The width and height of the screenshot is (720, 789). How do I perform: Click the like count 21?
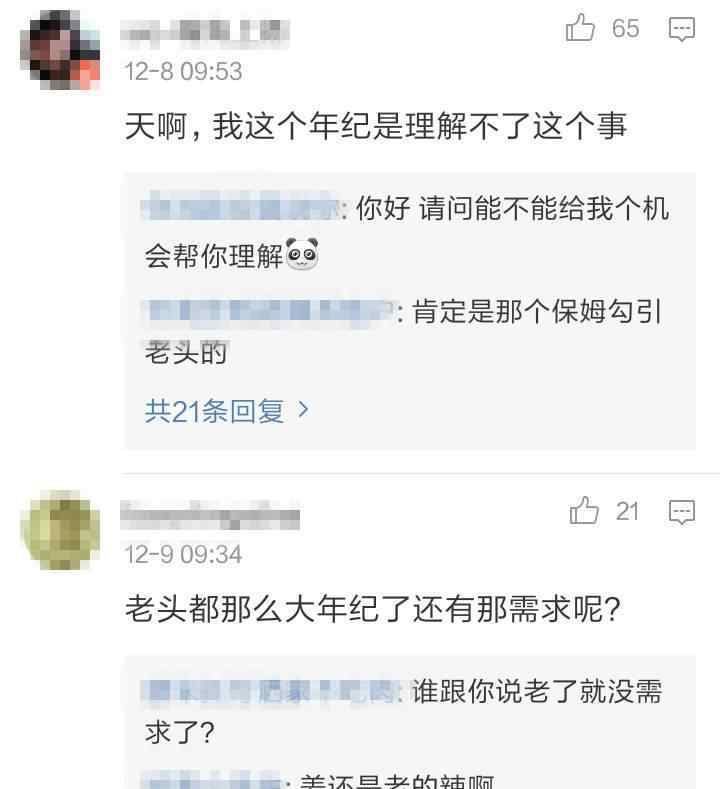coord(627,511)
